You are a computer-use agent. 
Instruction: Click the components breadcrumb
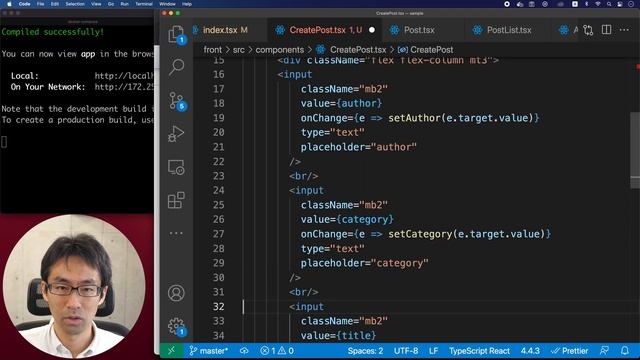280,50
